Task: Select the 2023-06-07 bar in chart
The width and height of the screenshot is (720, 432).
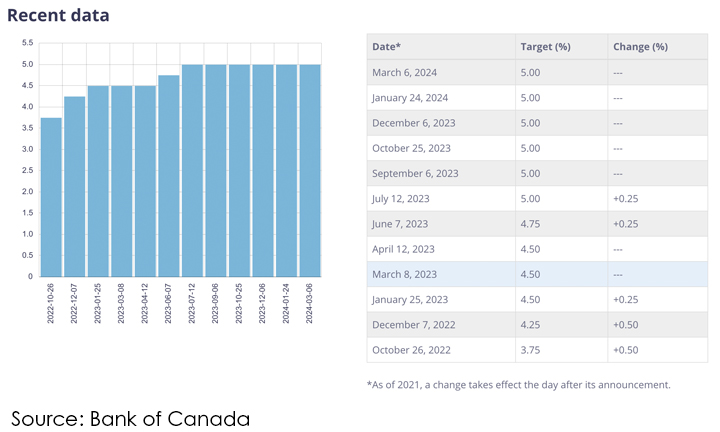Action: point(168,176)
